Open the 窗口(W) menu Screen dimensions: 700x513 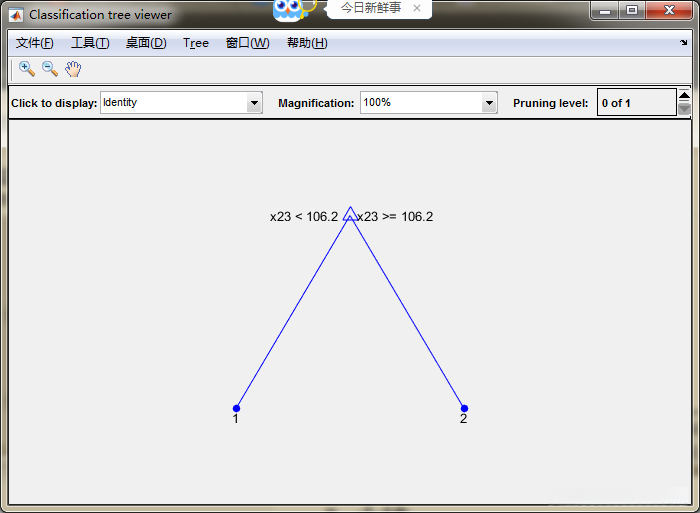pyautogui.click(x=248, y=43)
